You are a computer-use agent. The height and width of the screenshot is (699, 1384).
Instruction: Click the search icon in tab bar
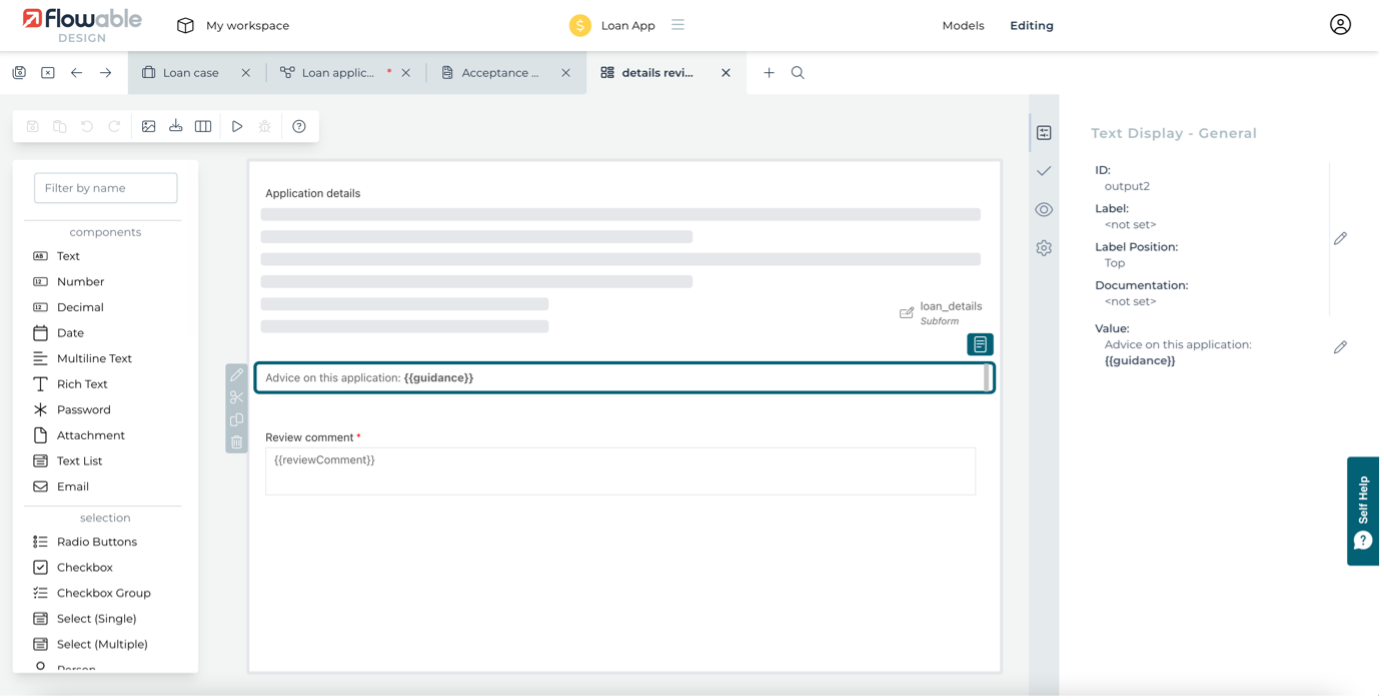[798, 73]
